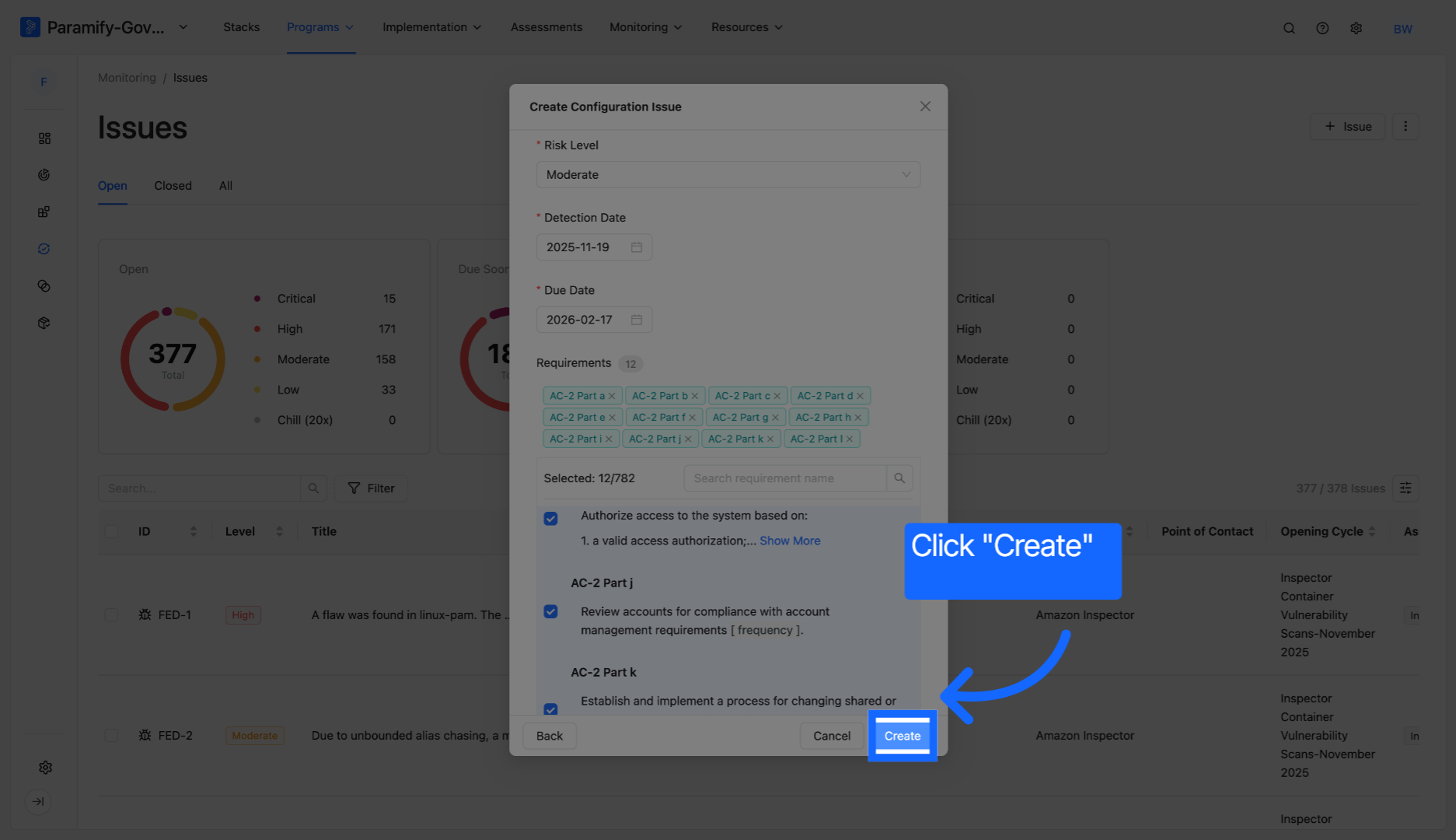Switch to the Closed issues tab

173,186
